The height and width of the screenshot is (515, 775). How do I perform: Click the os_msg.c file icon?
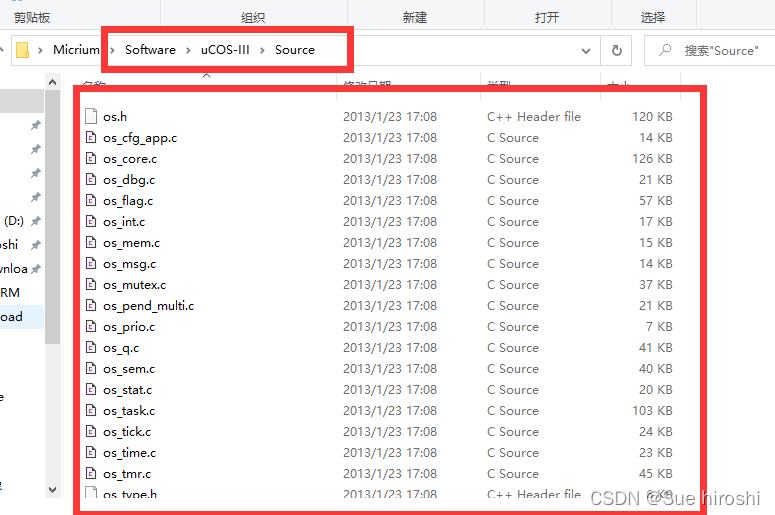click(91, 263)
